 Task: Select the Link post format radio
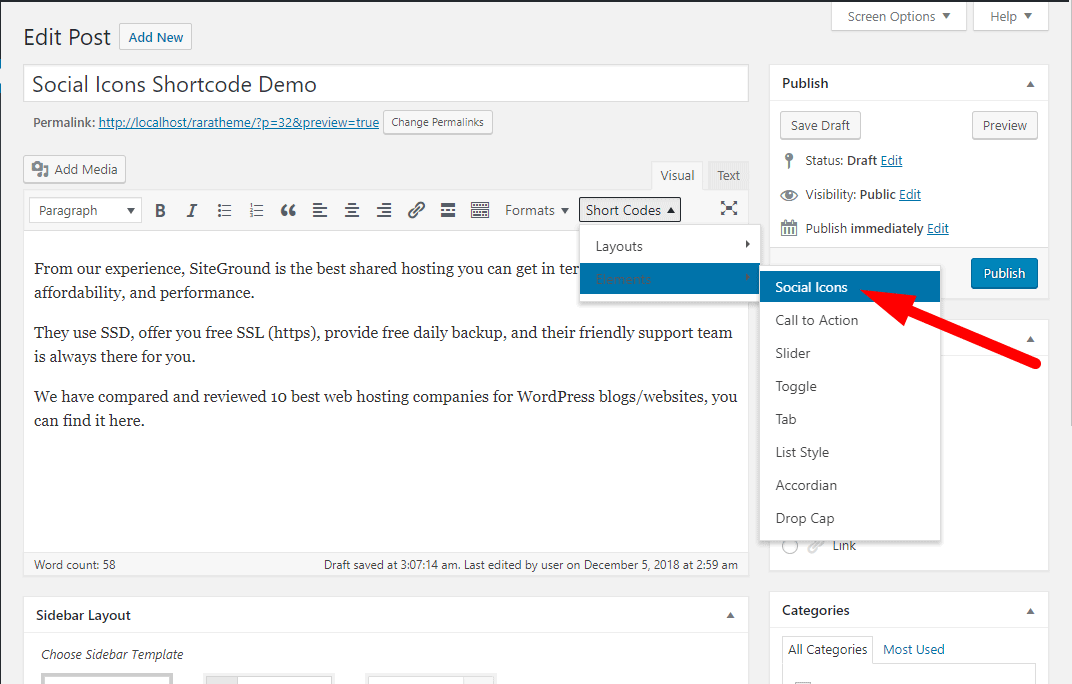(x=790, y=547)
